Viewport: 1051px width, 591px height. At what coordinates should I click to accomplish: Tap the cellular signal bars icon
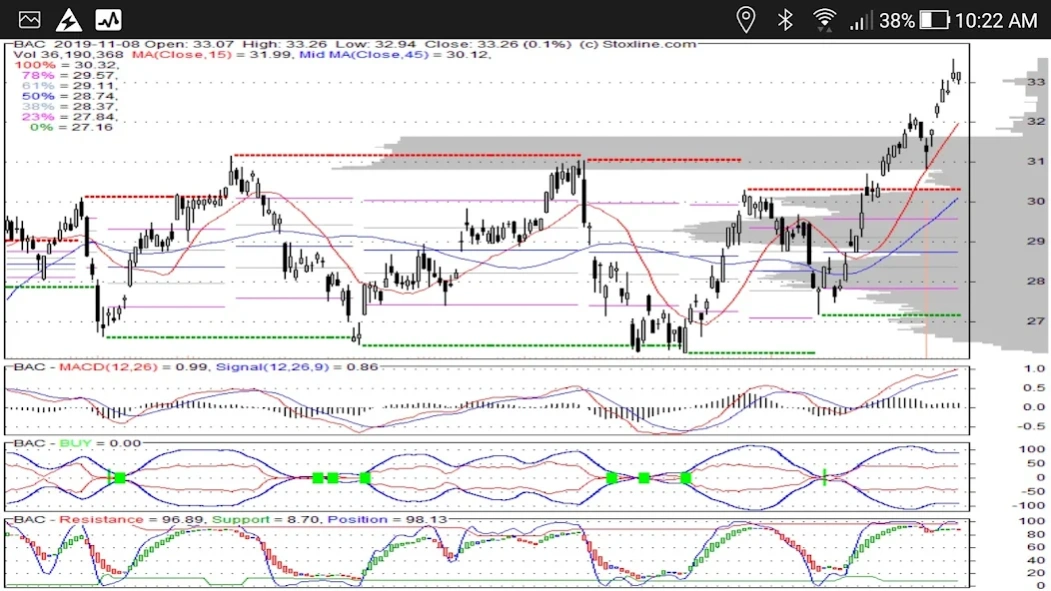coord(861,20)
